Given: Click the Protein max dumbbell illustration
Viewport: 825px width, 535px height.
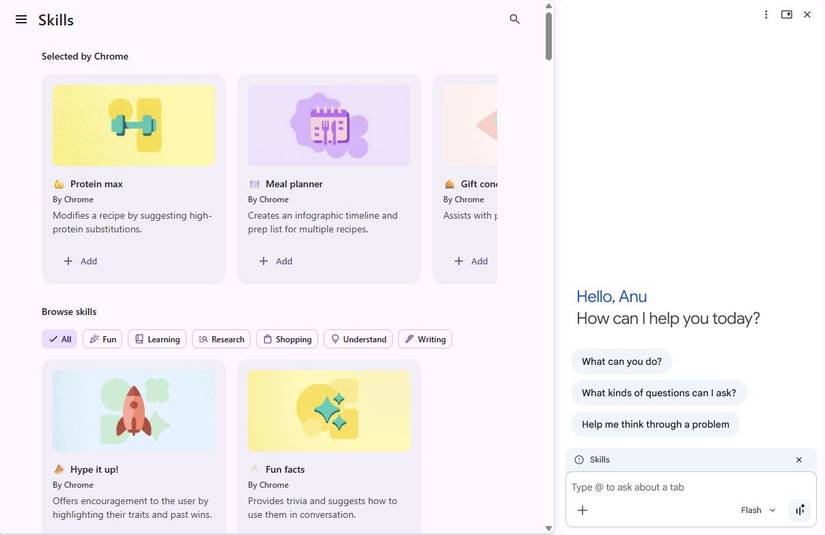Looking at the screenshot, I should tap(134, 125).
